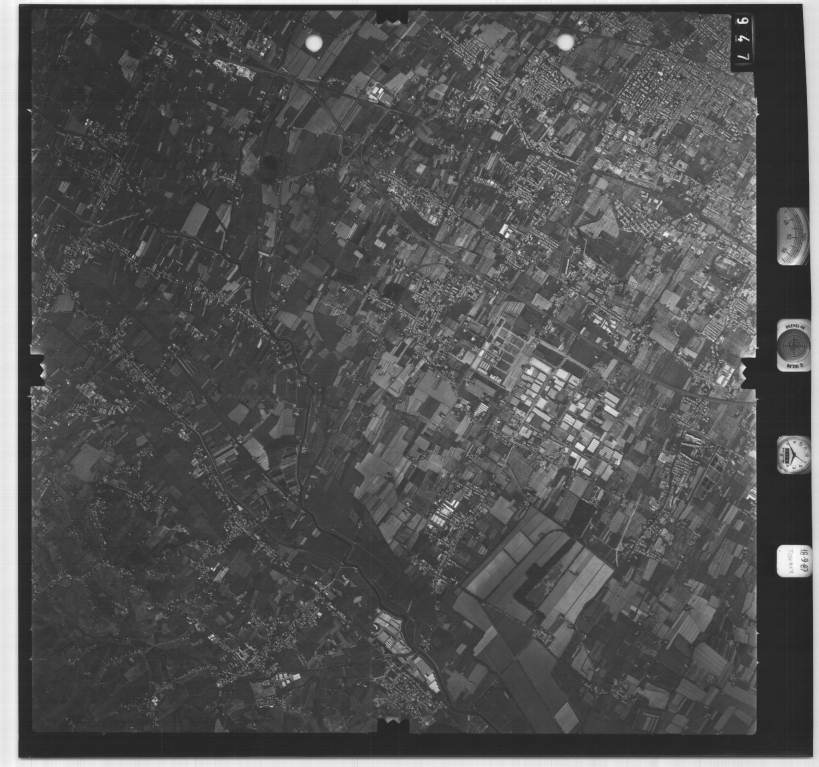Click the top center fiducial notch
Image resolution: width=819 pixels, height=767 pixels.
coord(392,16)
